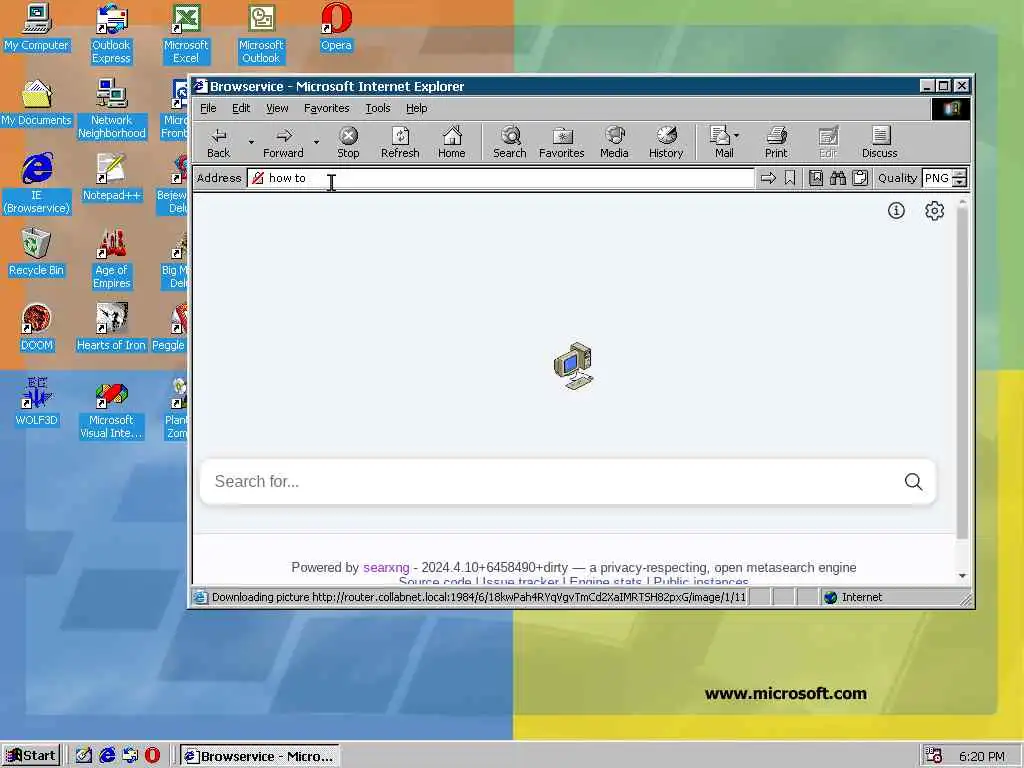1024x768 pixels.
Task: Click the Quality PNG value field
Action: click(x=937, y=178)
